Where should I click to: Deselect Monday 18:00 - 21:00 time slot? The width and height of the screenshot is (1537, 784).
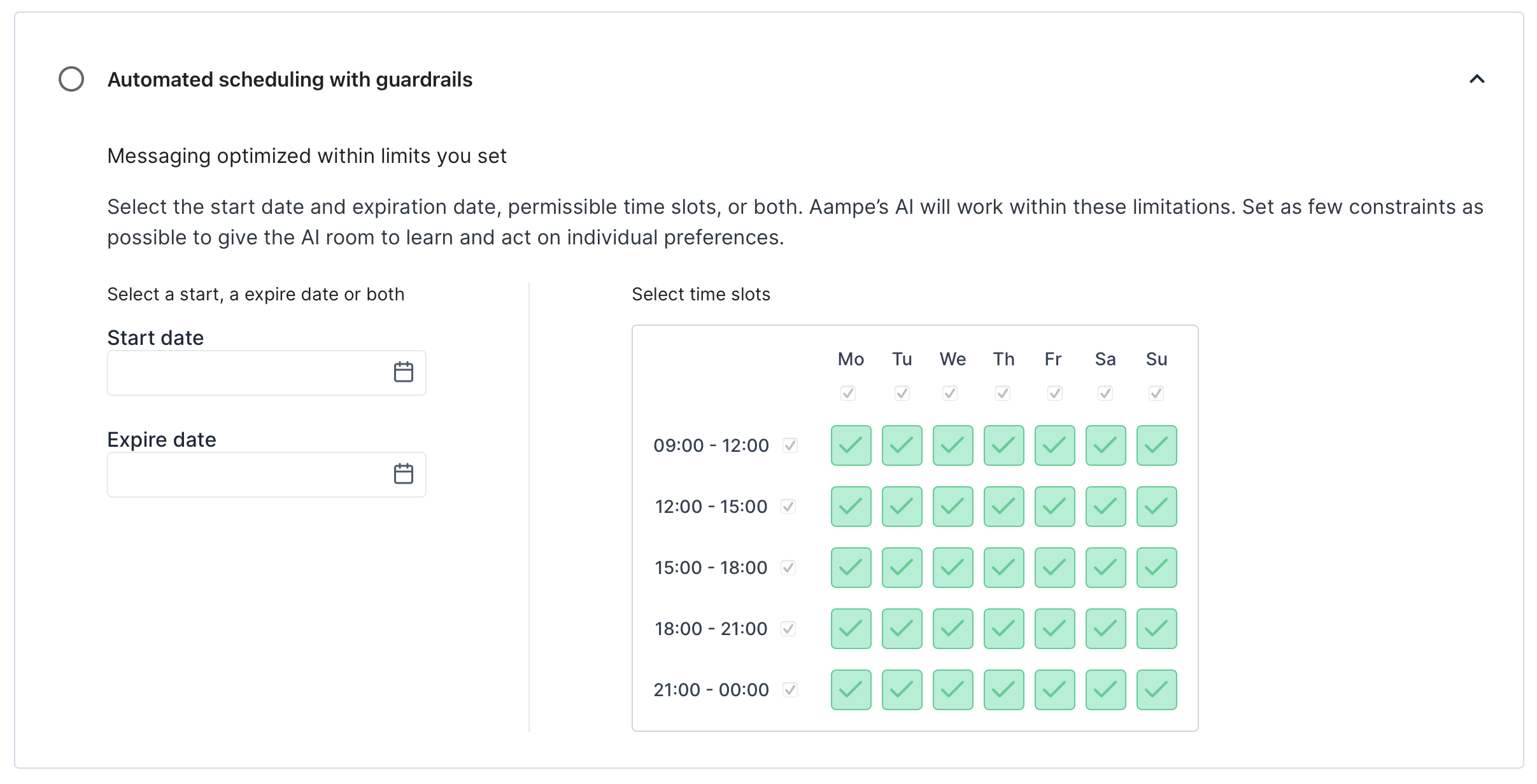coord(851,629)
